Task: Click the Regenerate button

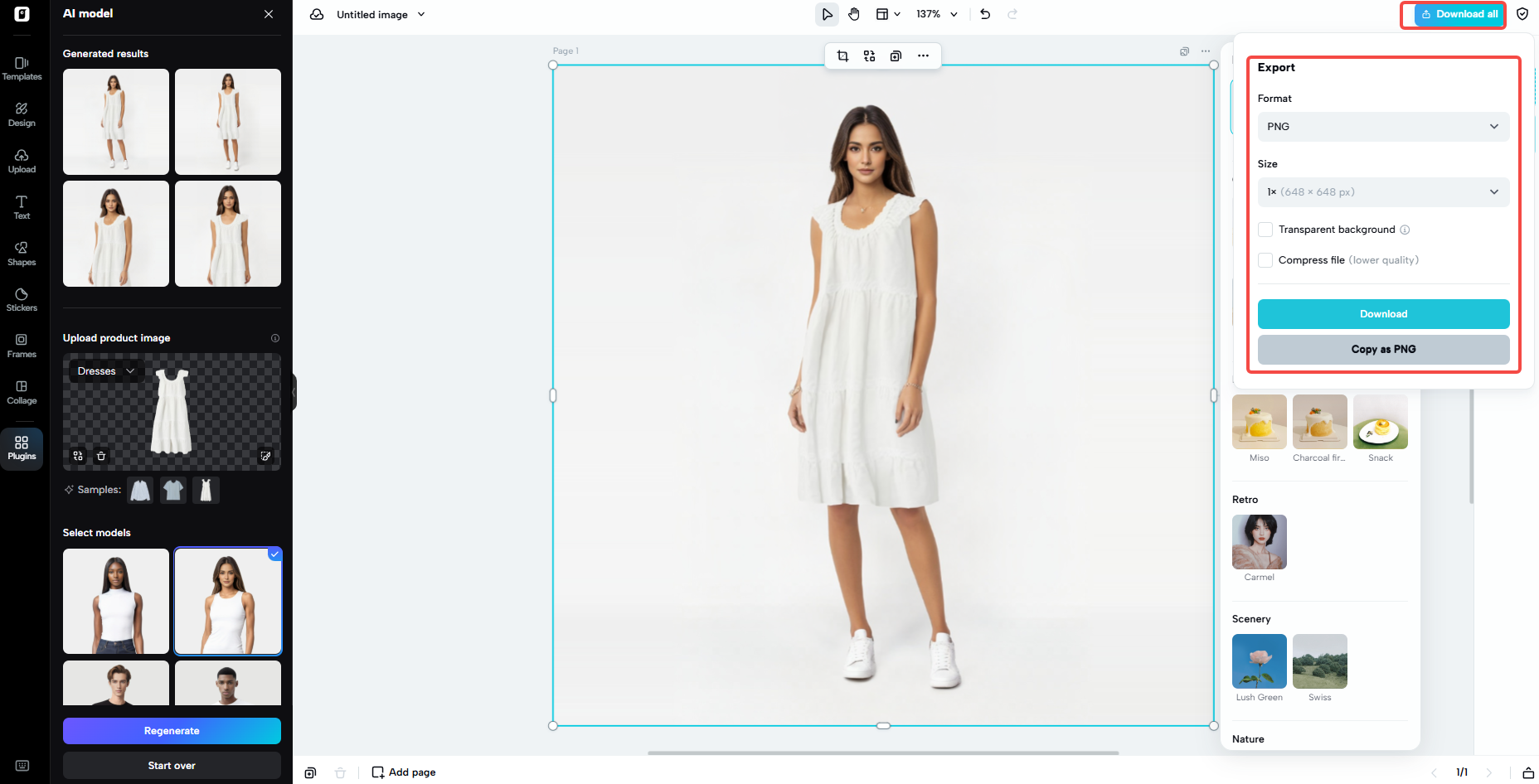Action: pyautogui.click(x=172, y=731)
